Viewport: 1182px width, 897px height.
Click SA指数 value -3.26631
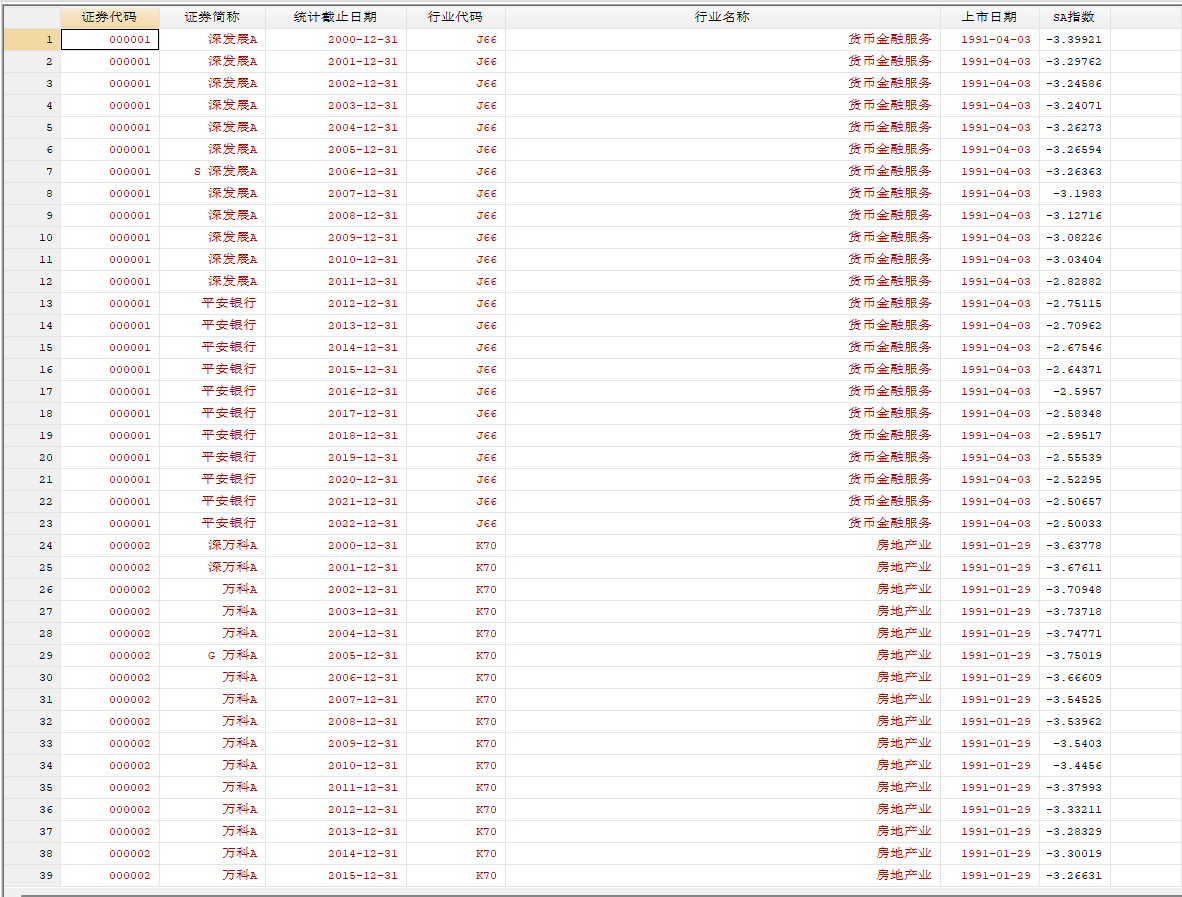click(1073, 875)
